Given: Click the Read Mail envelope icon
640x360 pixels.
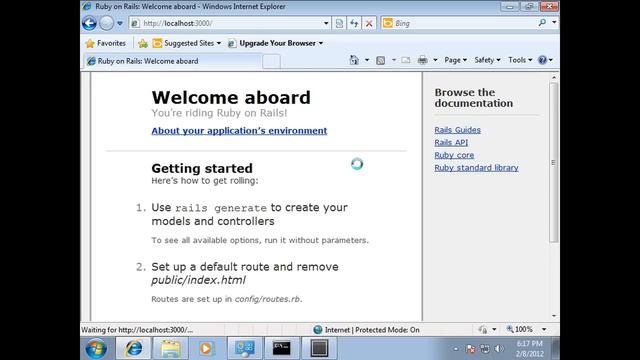Looking at the screenshot, I should coord(406,60).
